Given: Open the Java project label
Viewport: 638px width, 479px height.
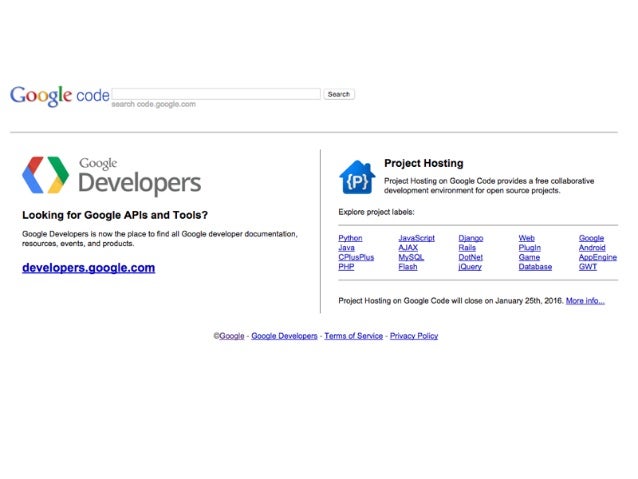Looking at the screenshot, I should click(x=346, y=247).
